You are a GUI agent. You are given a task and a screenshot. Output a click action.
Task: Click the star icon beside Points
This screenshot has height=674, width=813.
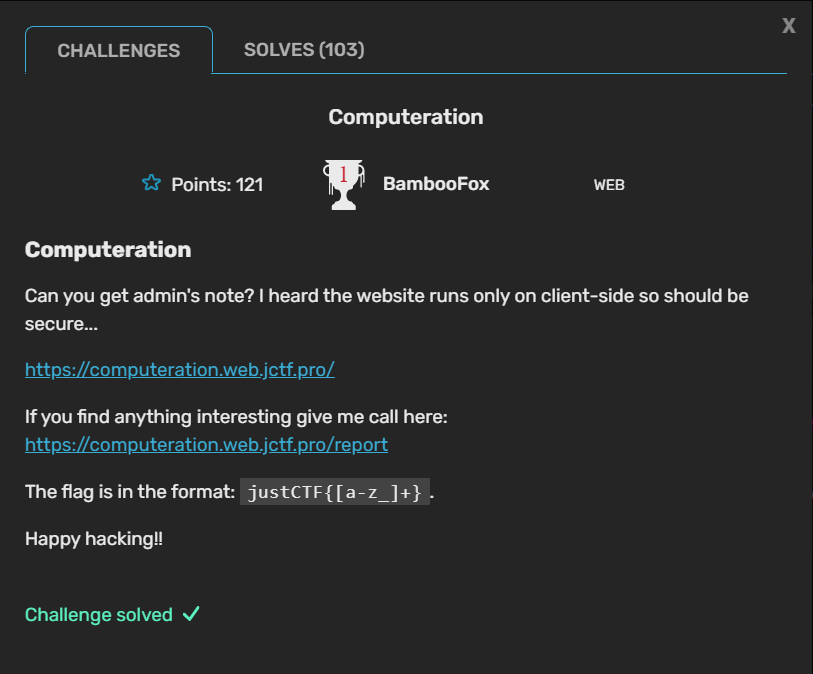click(151, 183)
